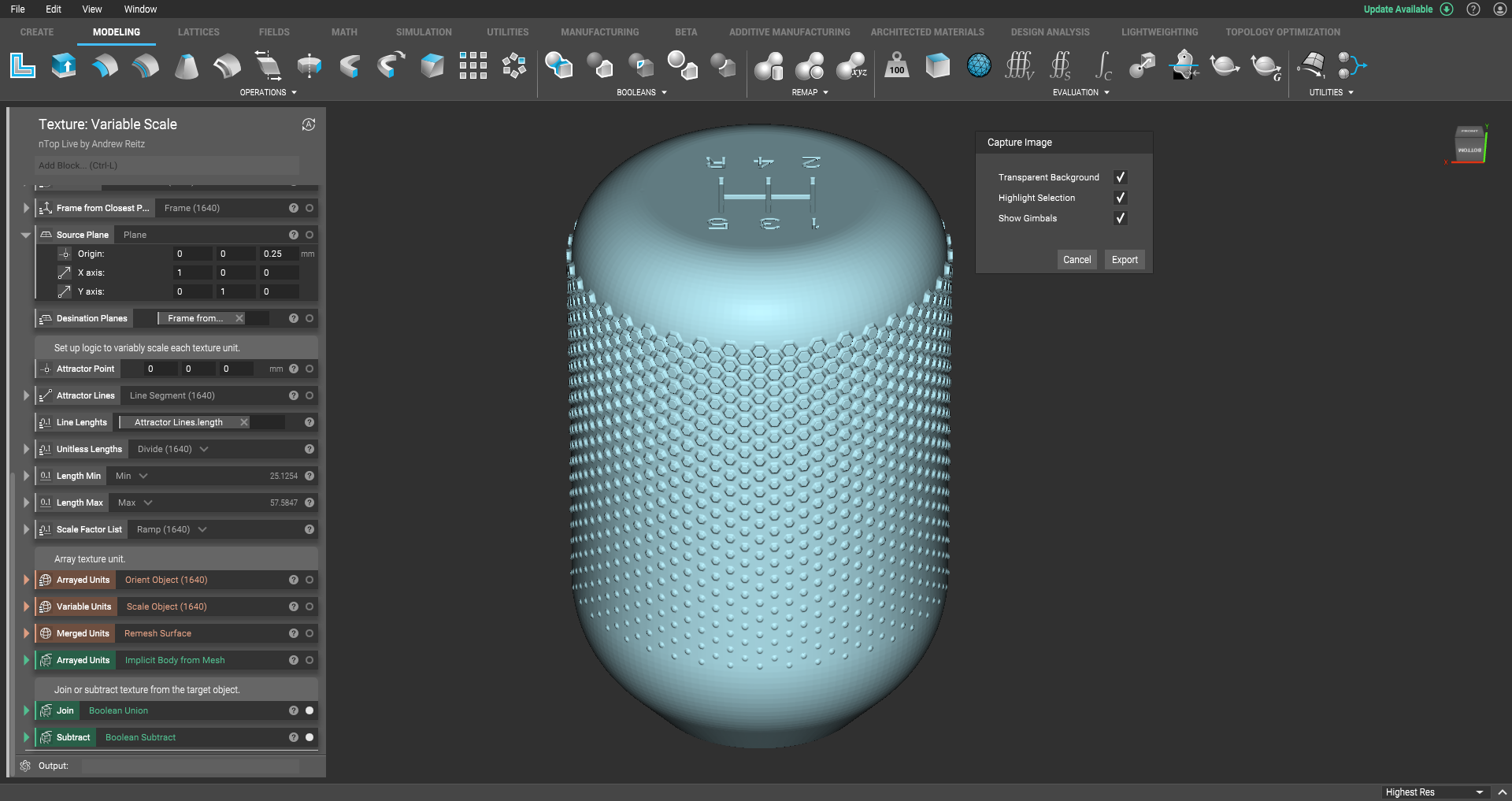Click the truncated cone loft icon
Image resolution: width=1512 pixels, height=801 pixels.
187,65
